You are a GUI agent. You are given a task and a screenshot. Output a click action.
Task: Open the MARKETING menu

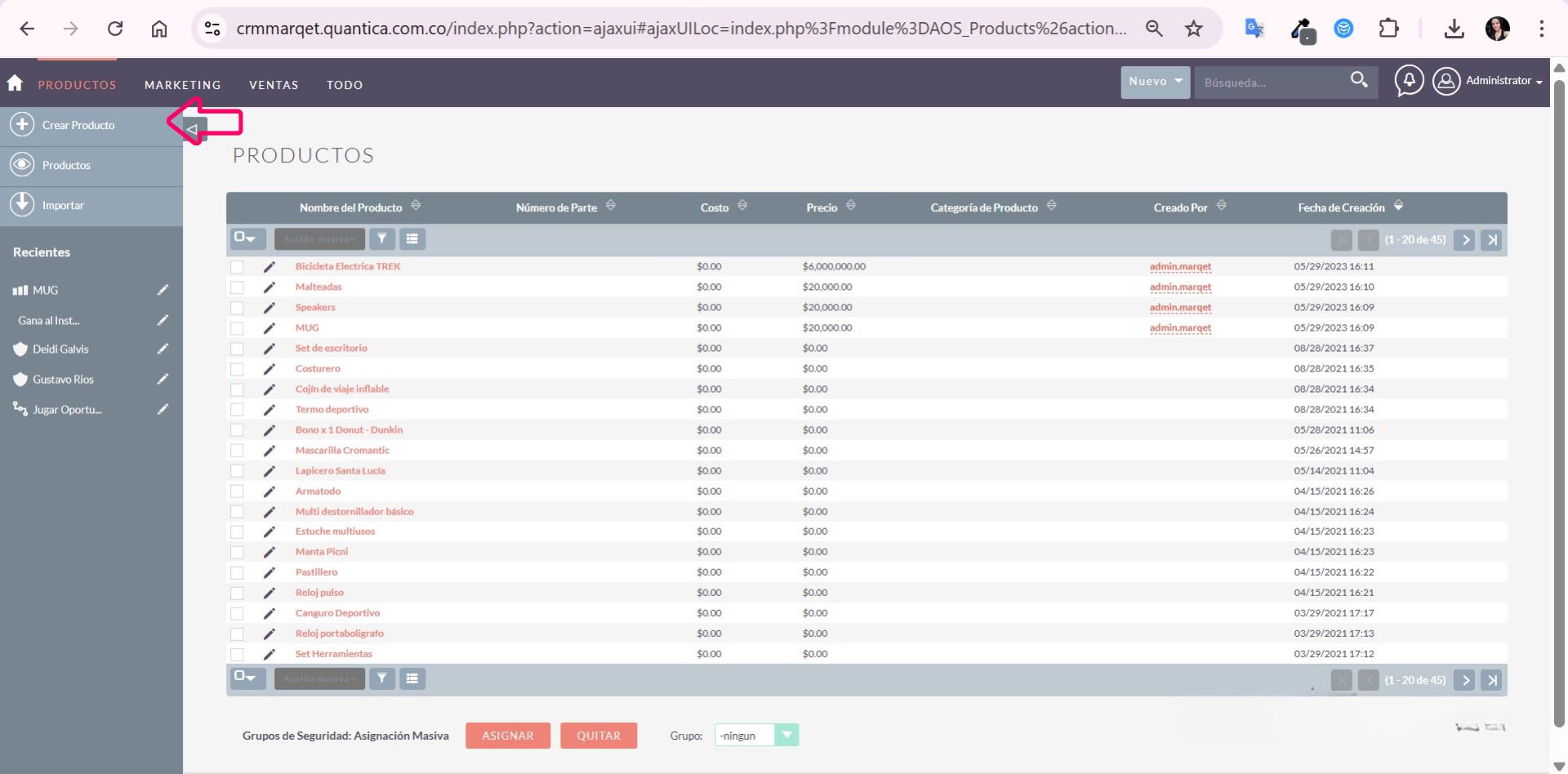[x=182, y=85]
